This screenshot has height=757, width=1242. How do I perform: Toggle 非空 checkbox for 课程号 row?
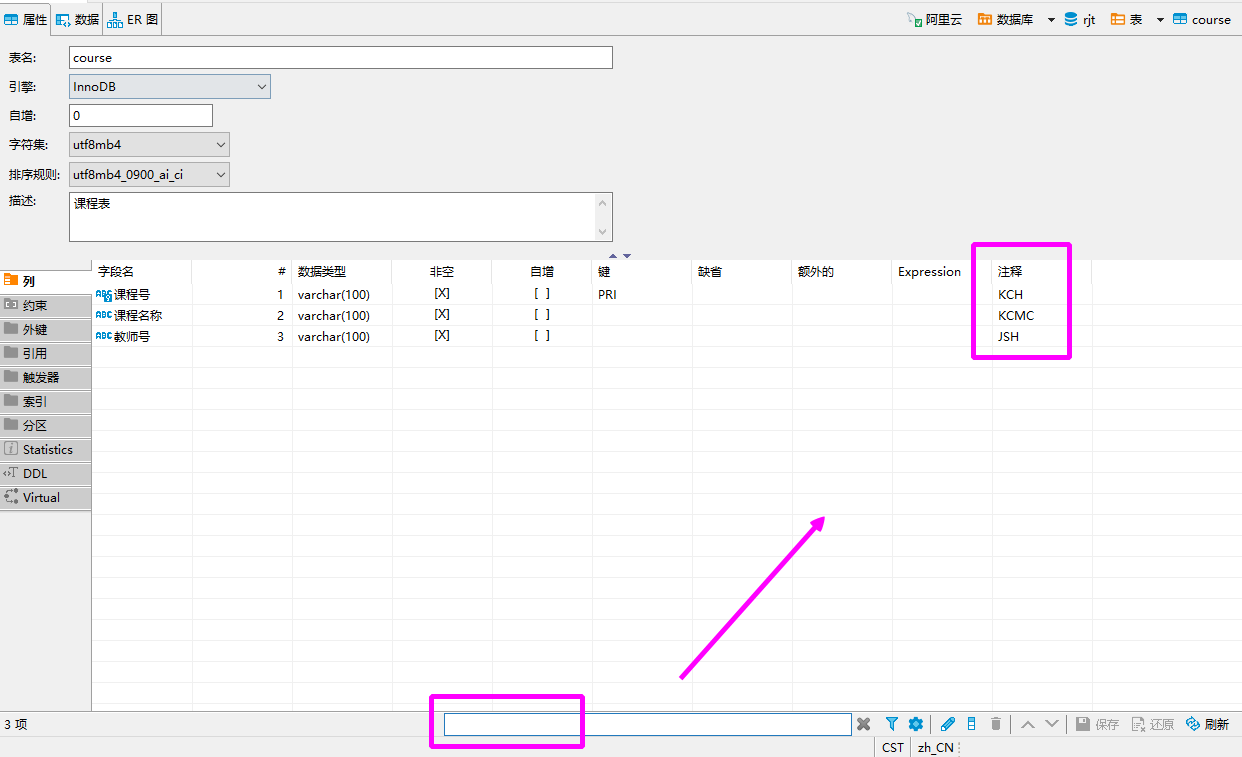pyautogui.click(x=441, y=294)
